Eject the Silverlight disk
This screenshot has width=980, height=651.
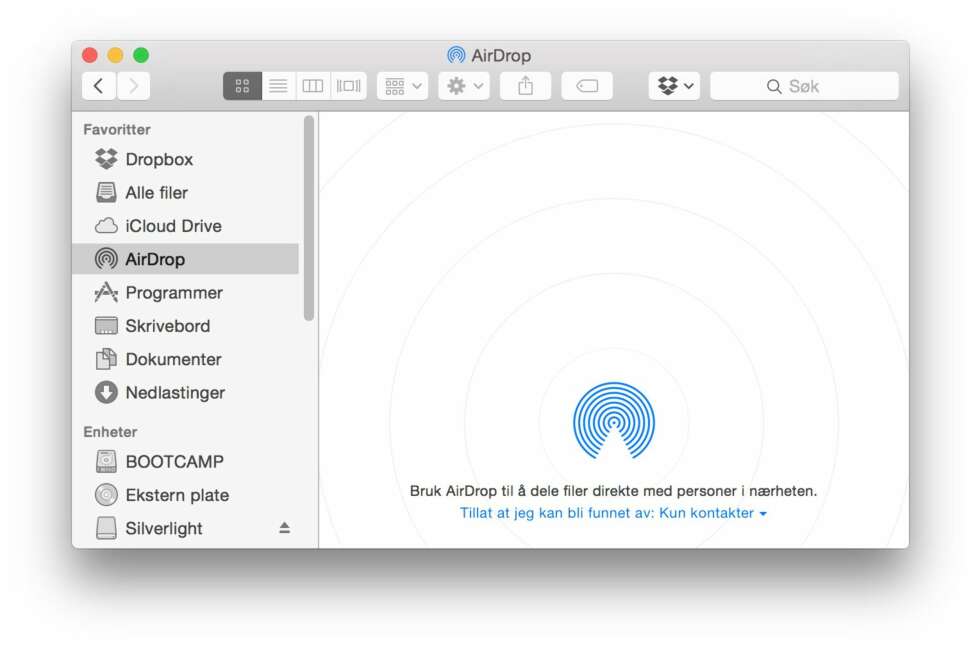point(284,528)
